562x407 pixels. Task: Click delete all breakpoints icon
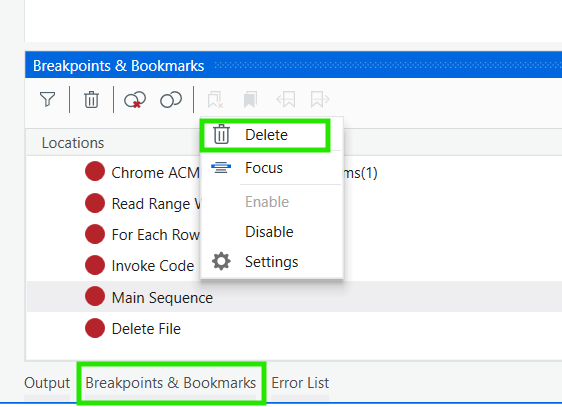coord(135,99)
